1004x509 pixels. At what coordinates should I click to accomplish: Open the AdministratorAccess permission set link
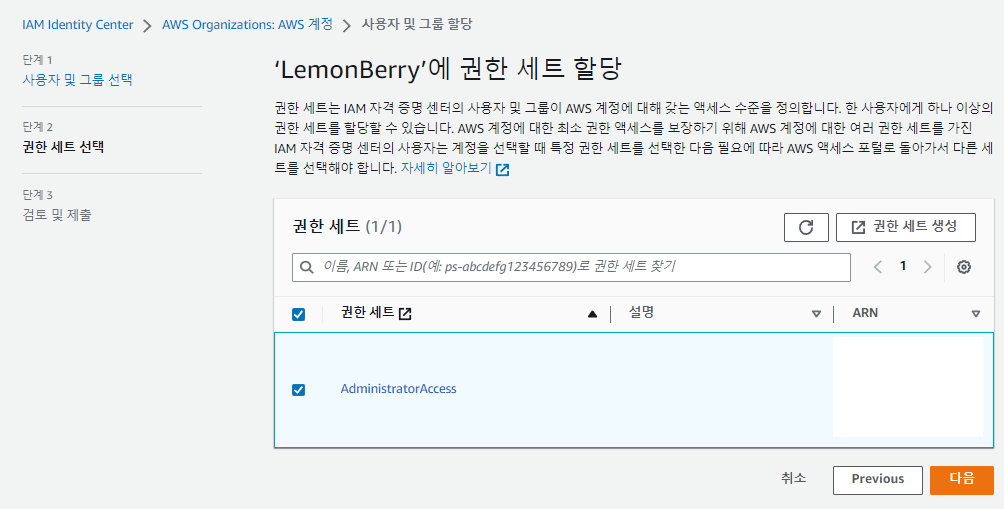pyautogui.click(x=398, y=389)
